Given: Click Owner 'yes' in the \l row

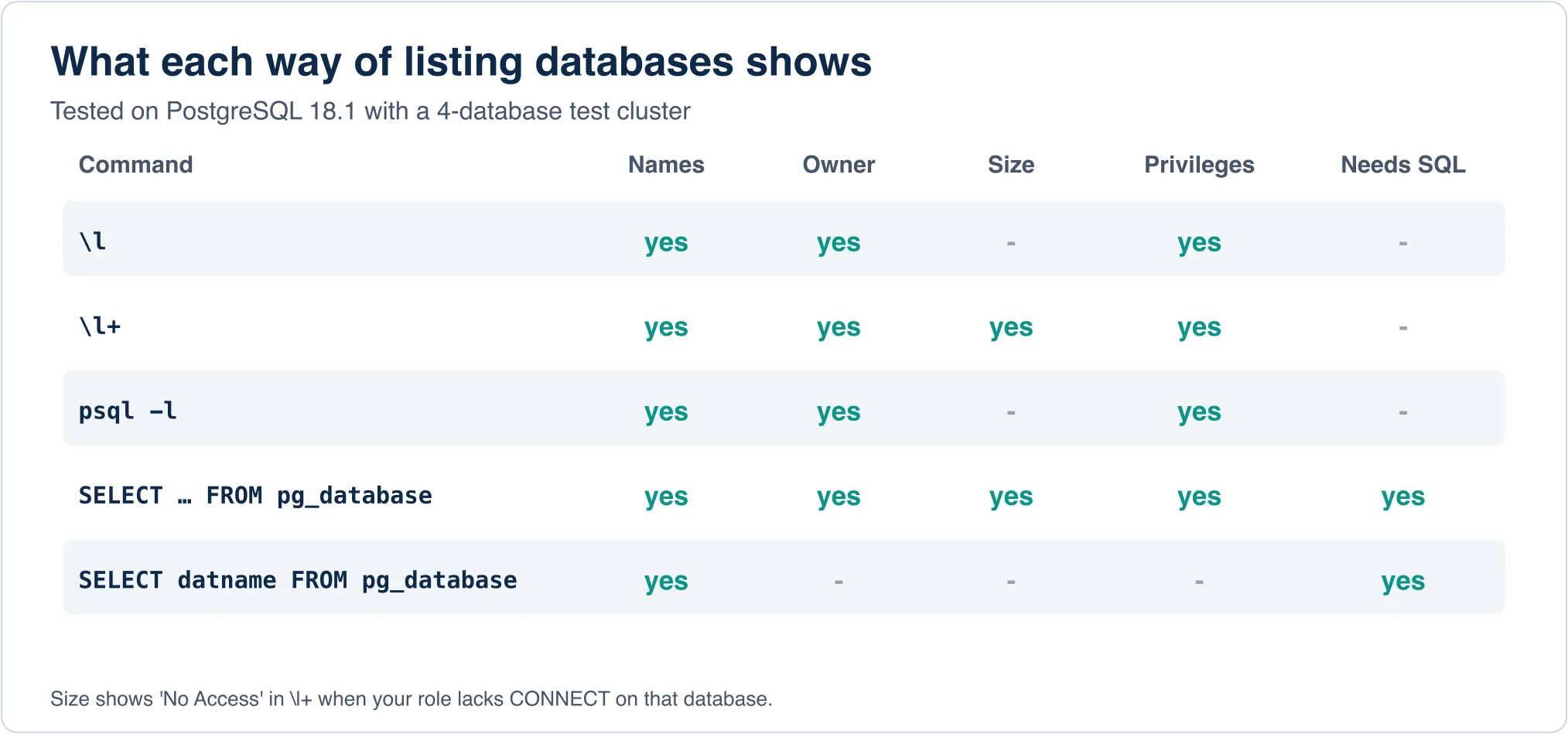Looking at the screenshot, I should click(x=839, y=243).
